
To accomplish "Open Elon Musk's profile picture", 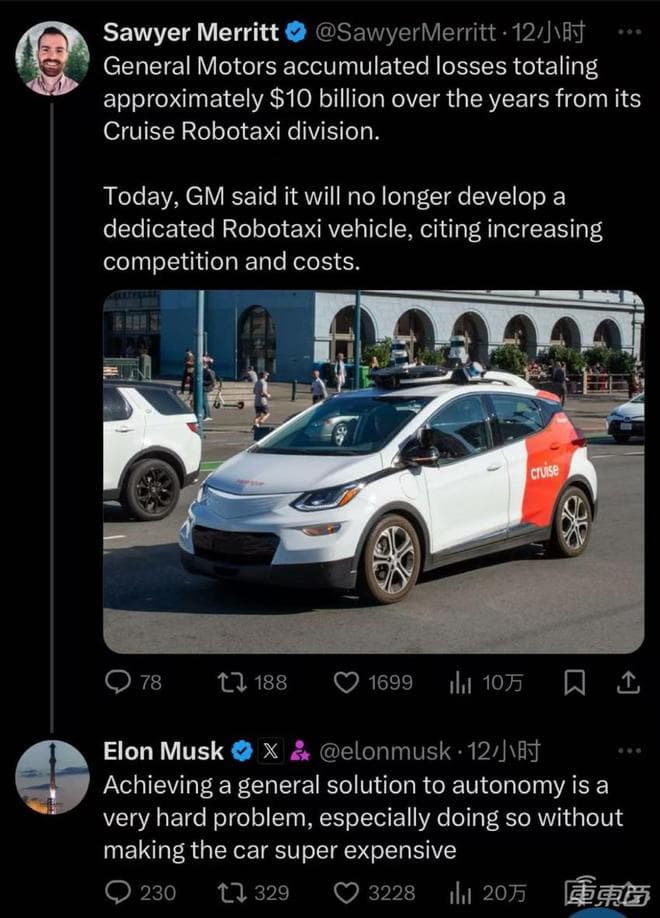I will (x=52, y=777).
